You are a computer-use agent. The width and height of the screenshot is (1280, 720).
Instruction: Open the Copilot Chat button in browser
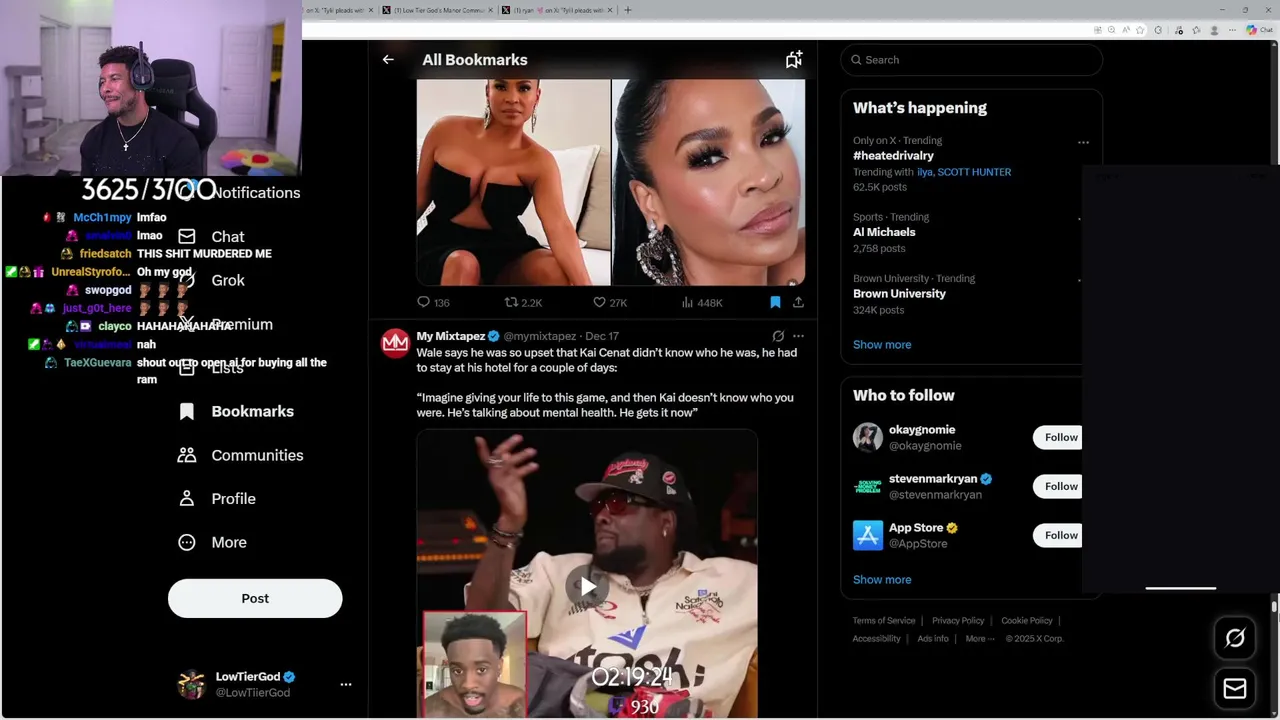1259,30
